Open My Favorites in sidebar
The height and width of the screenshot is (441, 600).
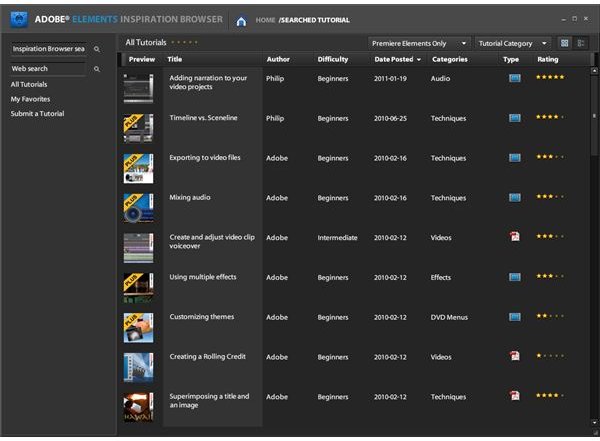click(x=30, y=99)
